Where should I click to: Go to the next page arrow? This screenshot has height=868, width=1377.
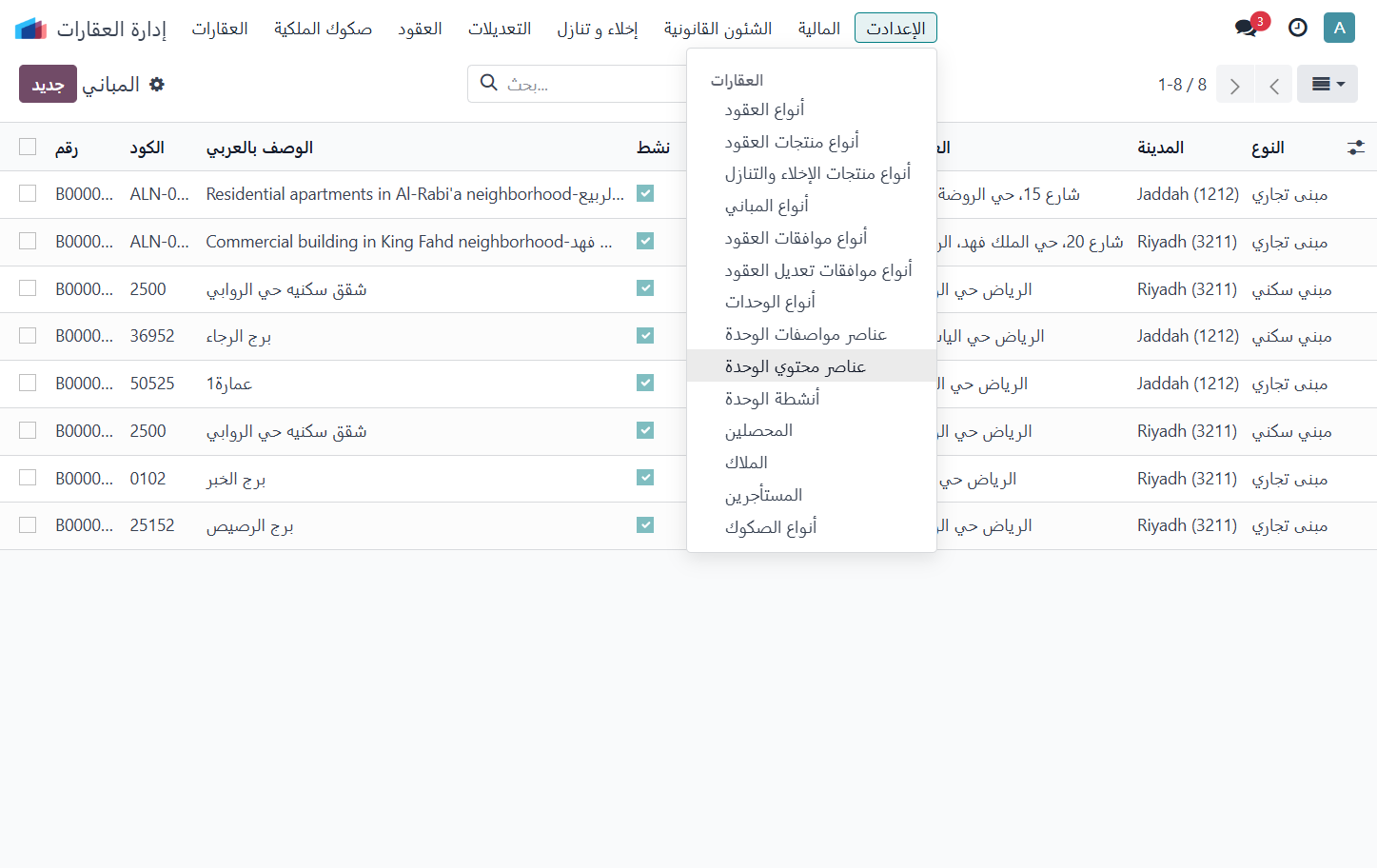(1235, 85)
